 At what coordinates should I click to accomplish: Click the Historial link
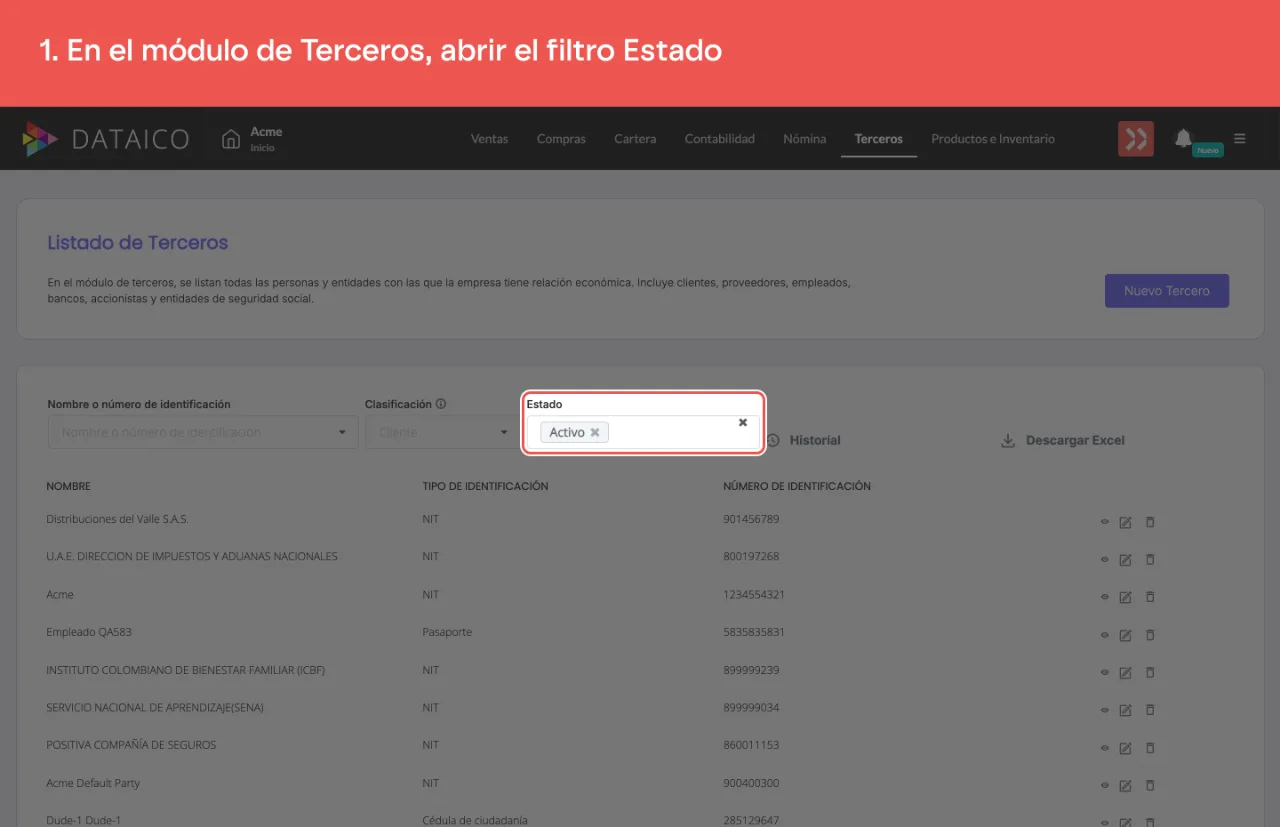(815, 440)
